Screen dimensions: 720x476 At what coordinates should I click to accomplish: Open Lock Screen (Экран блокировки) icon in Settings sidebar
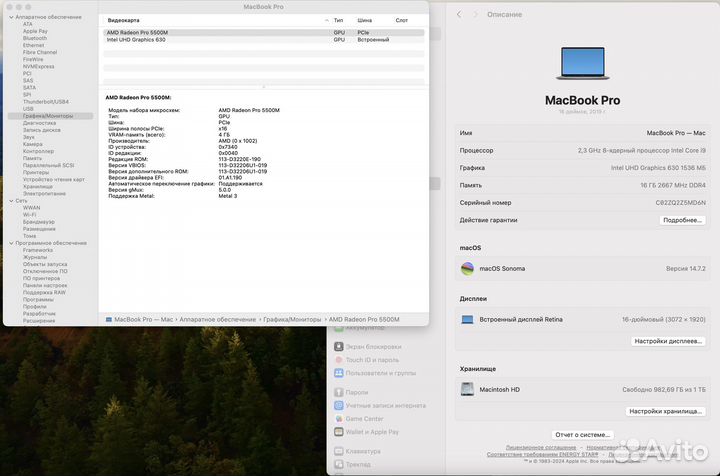[x=339, y=347]
